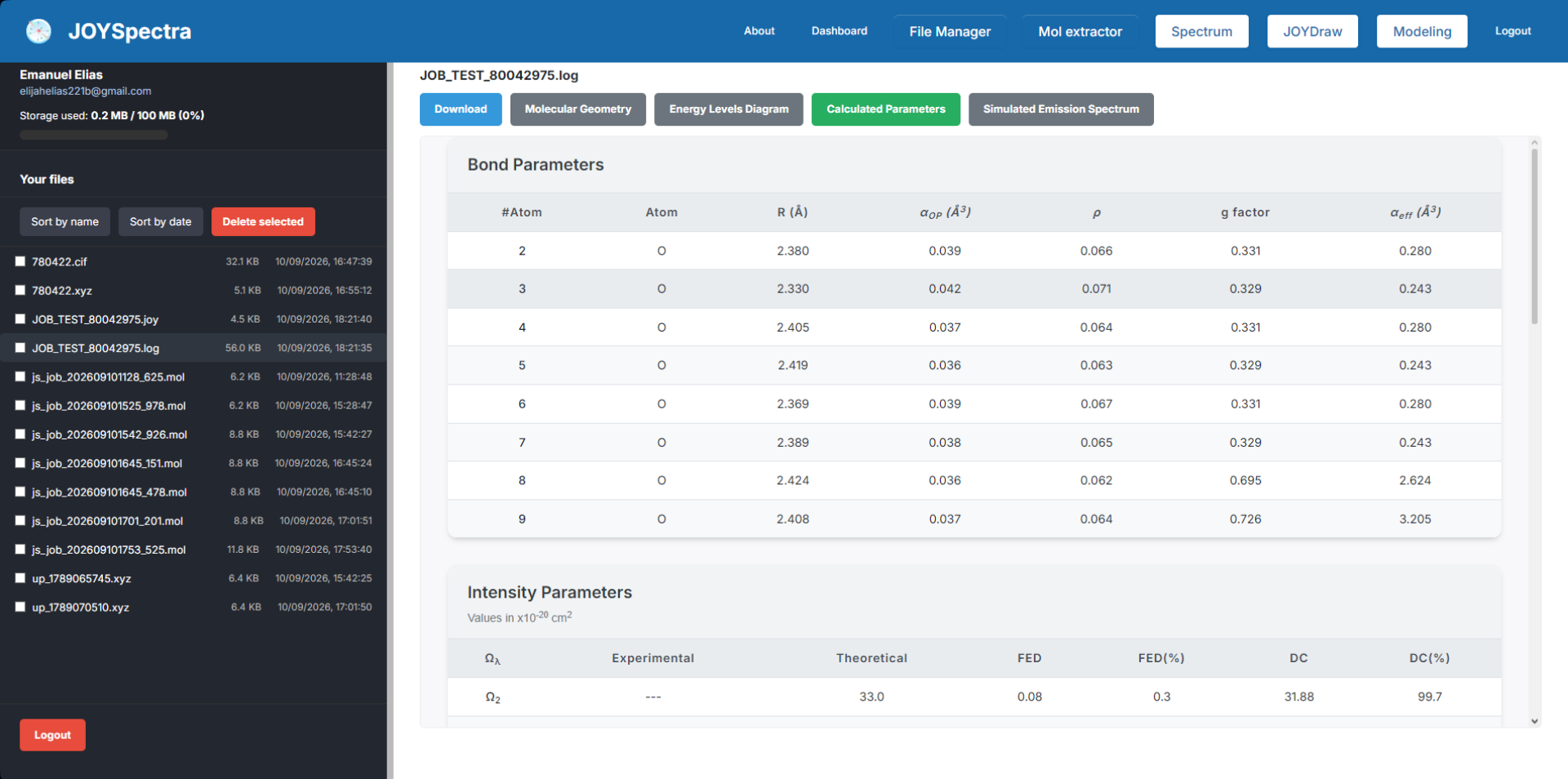Open file js_job_202609101753_525.mol
This screenshot has height=779, width=1568.
tap(109, 550)
